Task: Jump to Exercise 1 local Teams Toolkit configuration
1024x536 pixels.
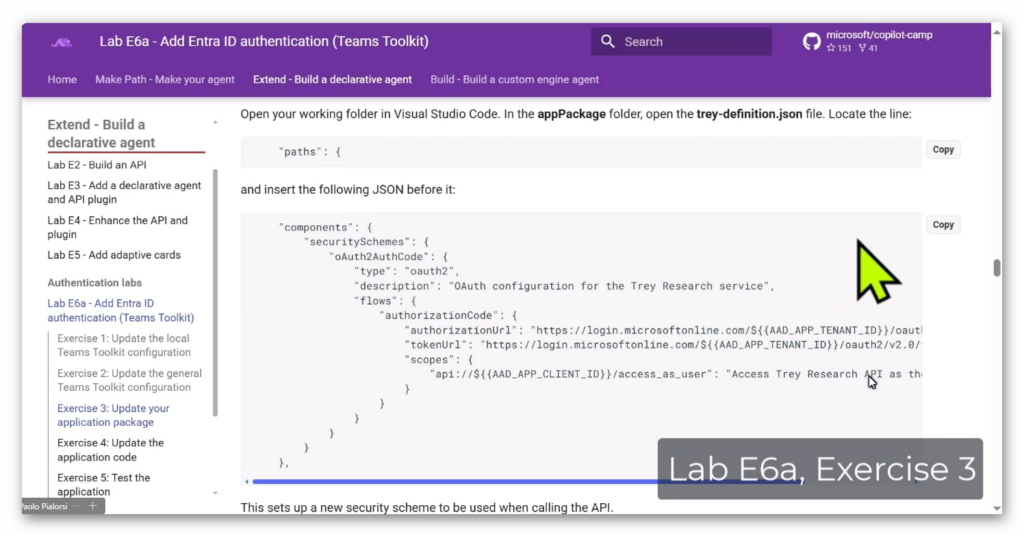Action: tap(124, 345)
